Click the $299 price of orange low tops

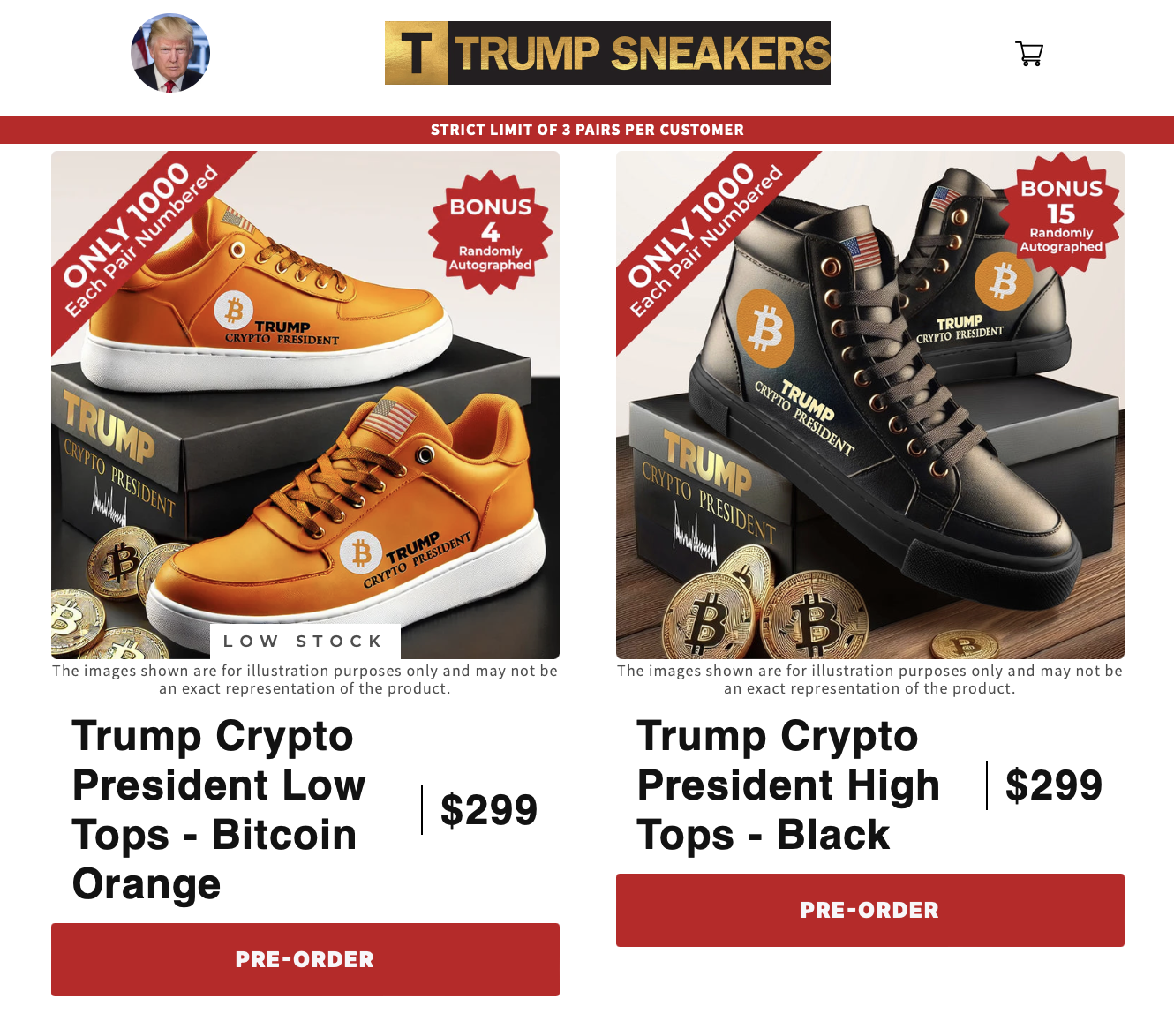click(x=489, y=810)
